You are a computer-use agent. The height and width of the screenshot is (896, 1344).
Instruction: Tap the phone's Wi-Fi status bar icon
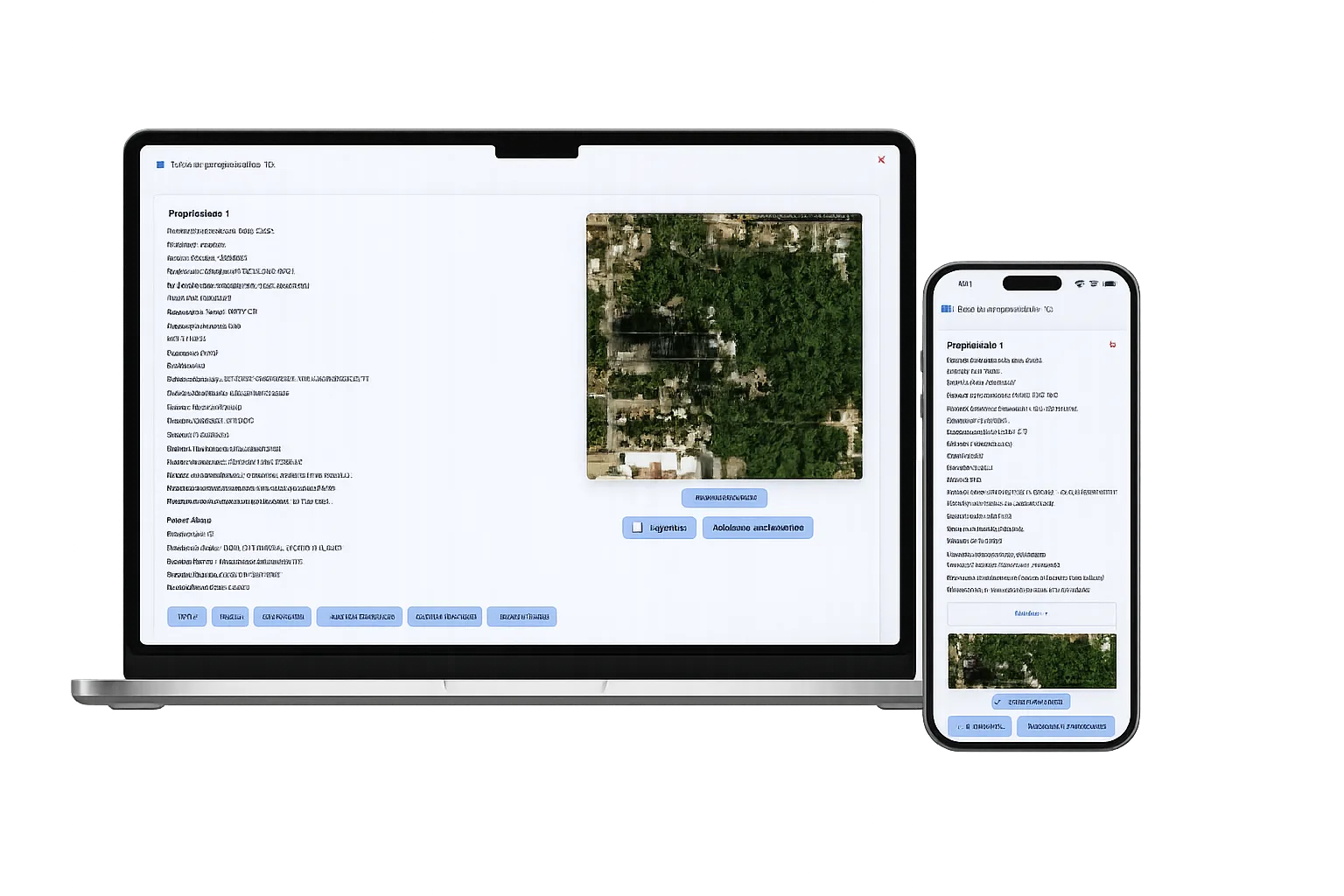coord(1080,283)
